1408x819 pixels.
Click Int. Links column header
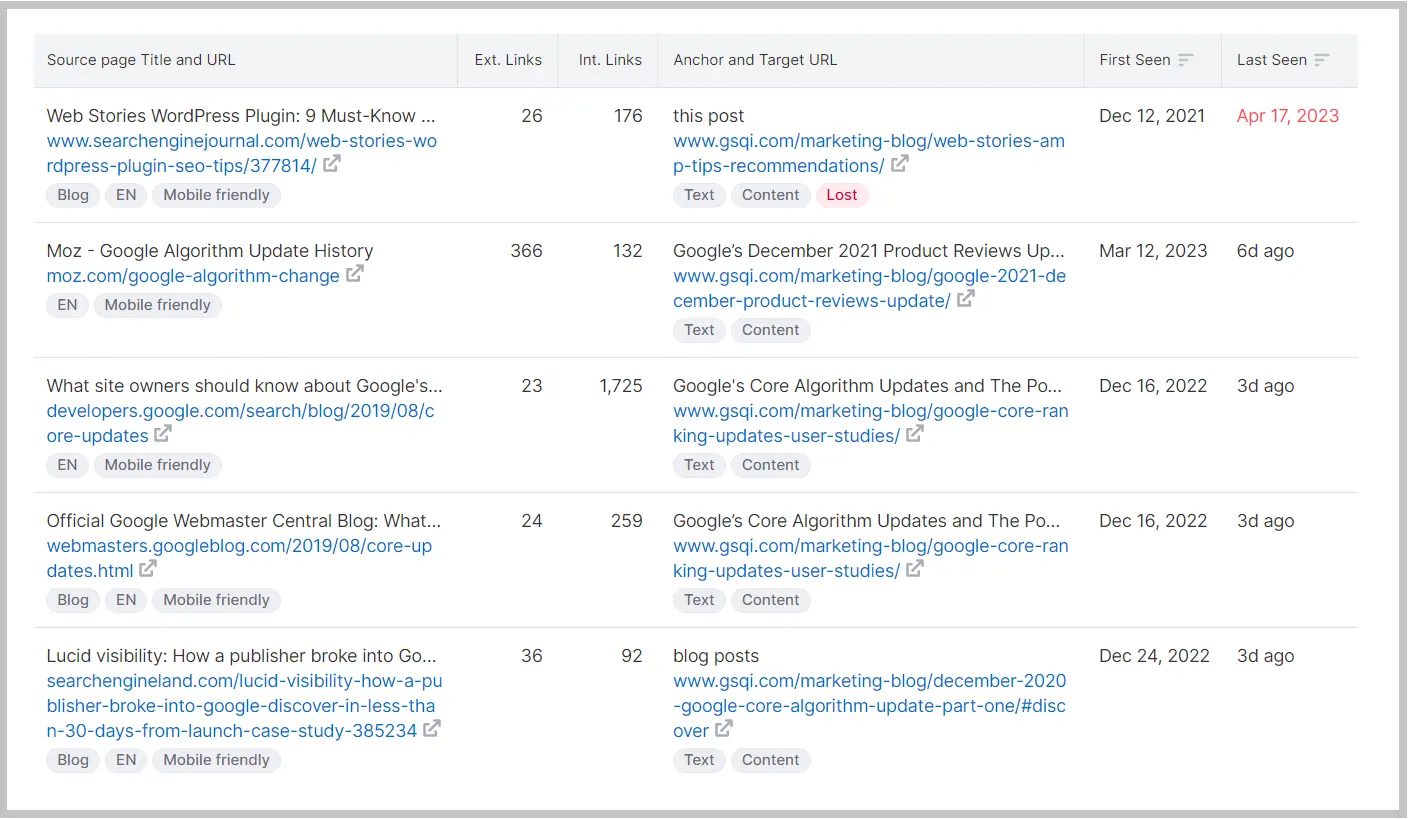[x=610, y=60]
